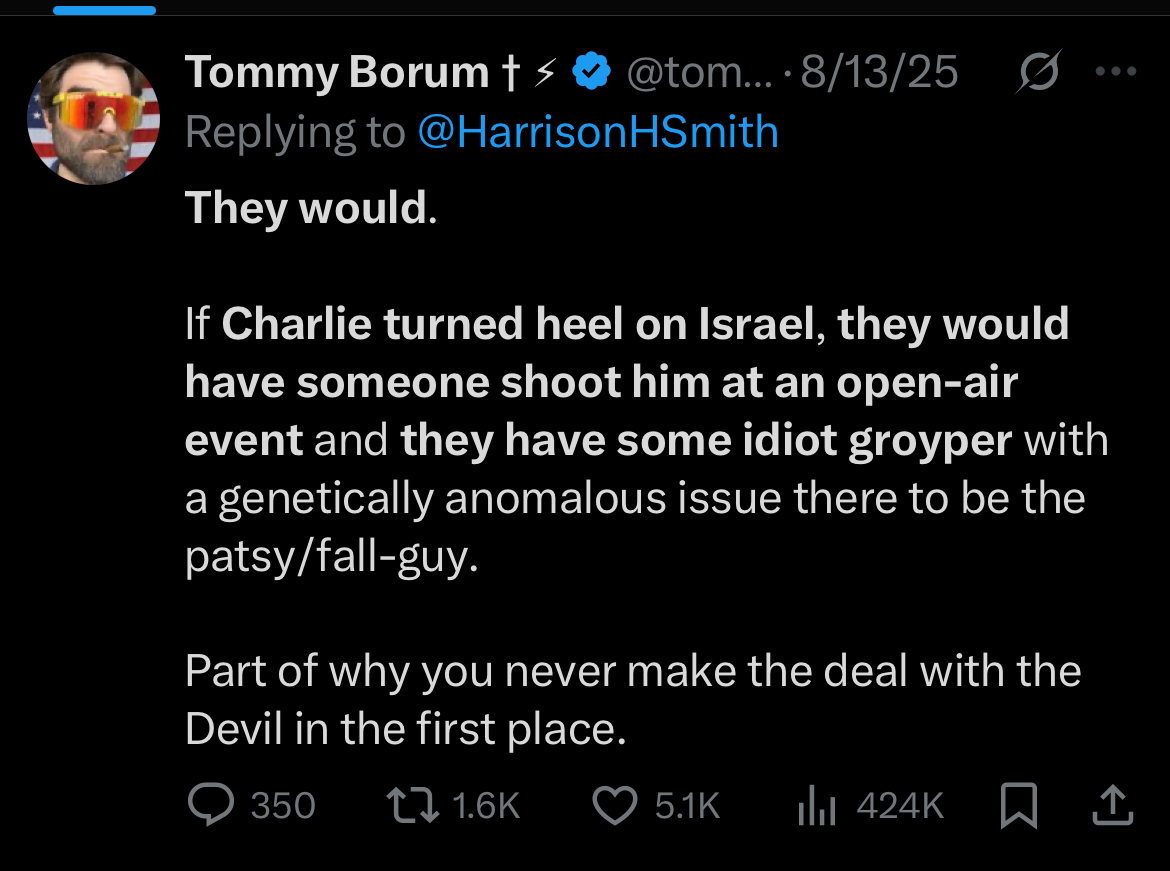Open tweet by clicking "They would." text
This screenshot has width=1170, height=871.
tap(311, 208)
